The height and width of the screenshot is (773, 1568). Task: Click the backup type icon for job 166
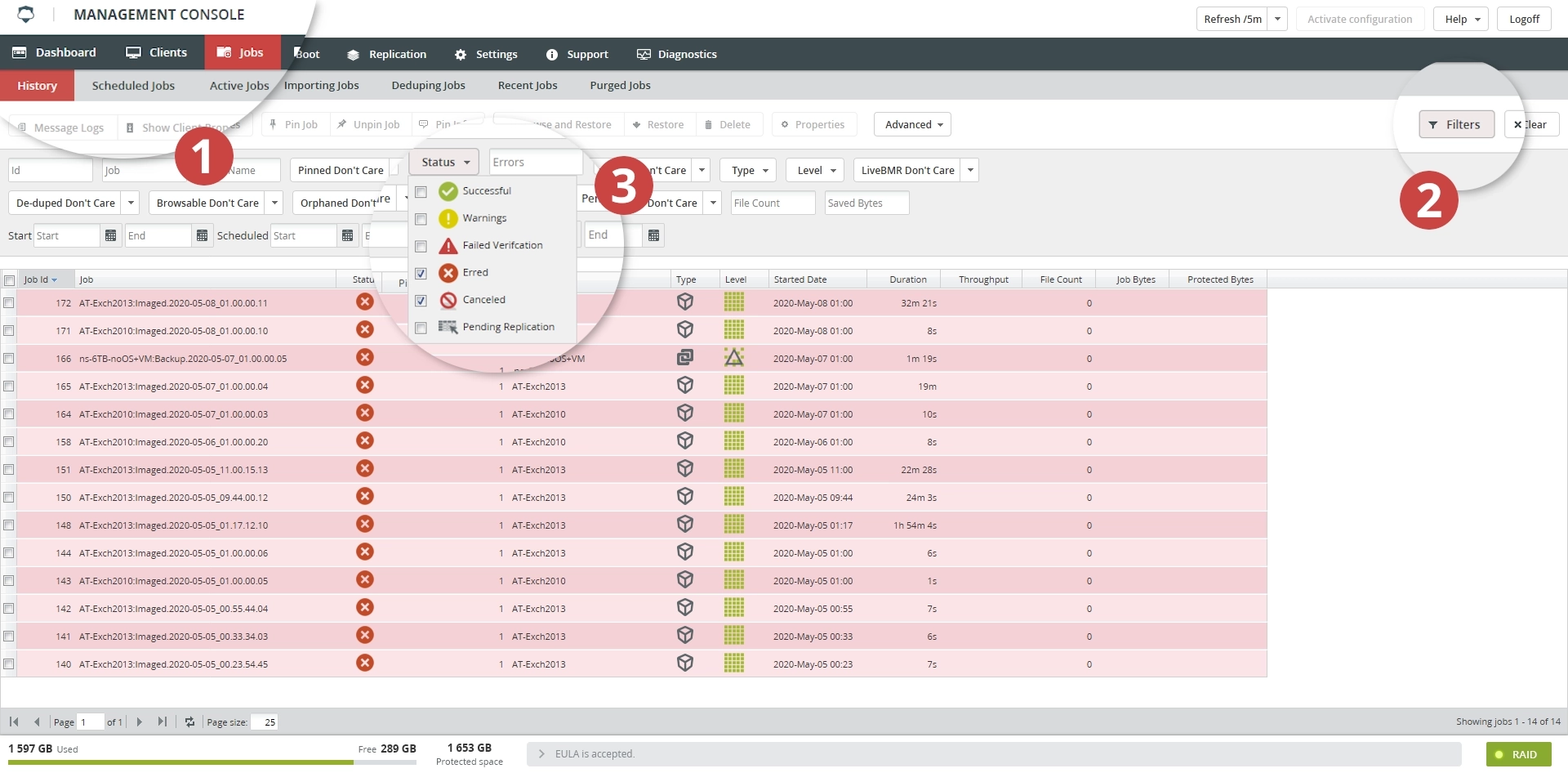point(685,357)
